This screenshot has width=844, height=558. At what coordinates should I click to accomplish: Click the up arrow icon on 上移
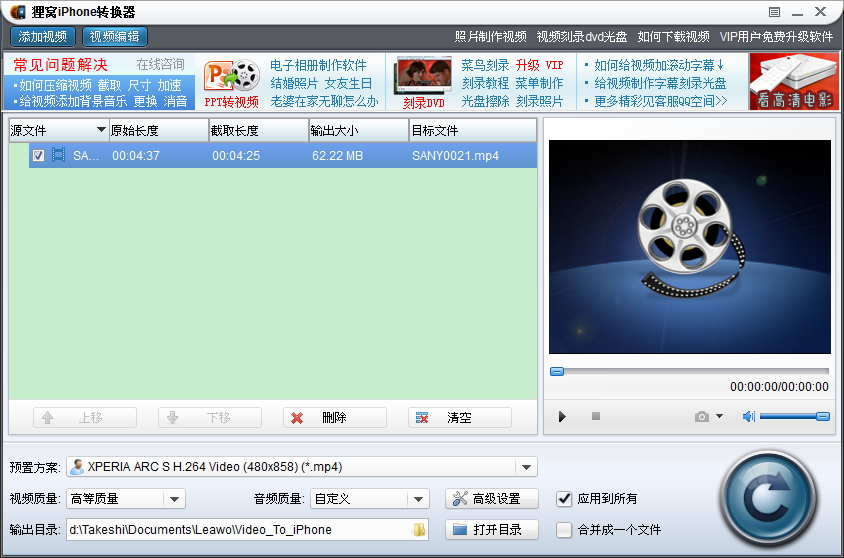47,418
